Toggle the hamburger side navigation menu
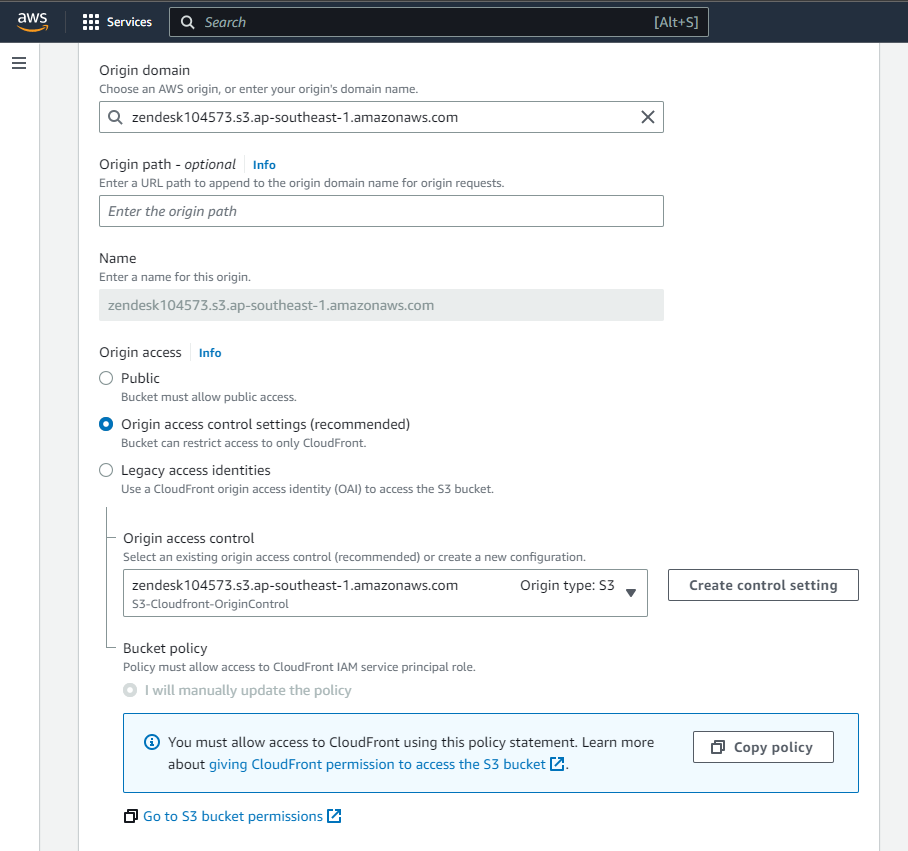This screenshot has height=851, width=908. pos(19,64)
